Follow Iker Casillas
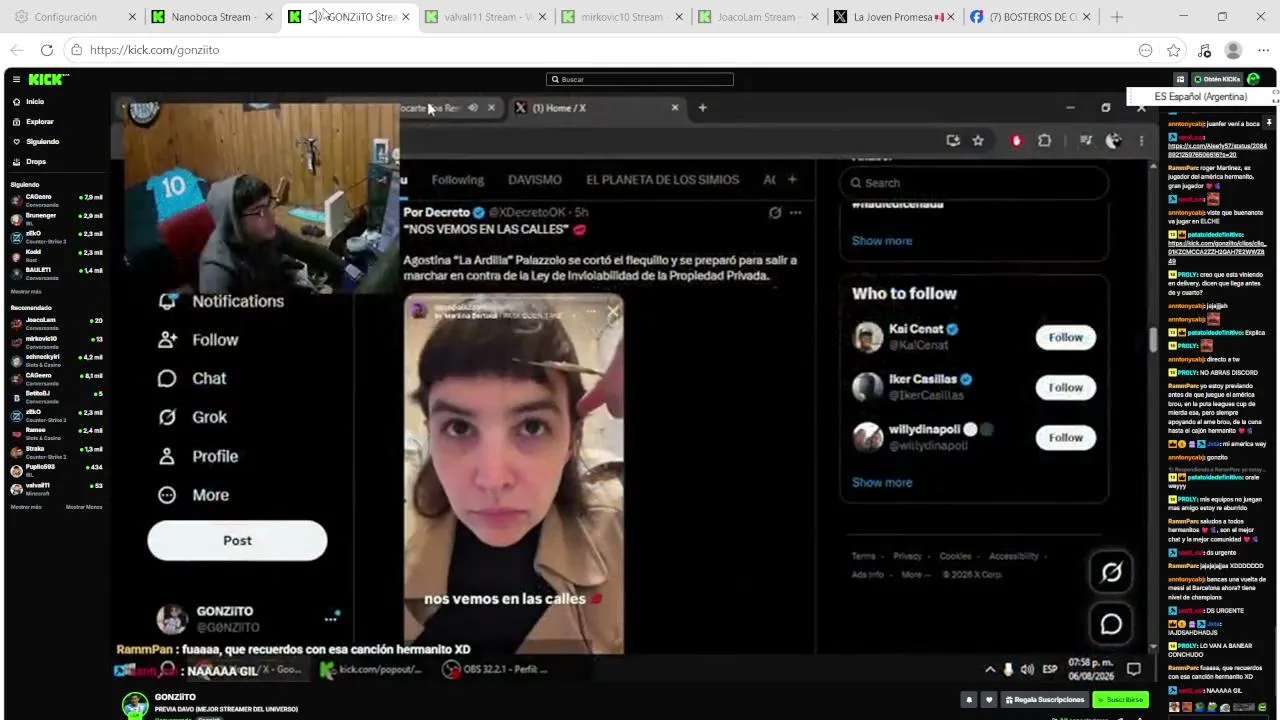The image size is (1280, 720). tap(1065, 388)
